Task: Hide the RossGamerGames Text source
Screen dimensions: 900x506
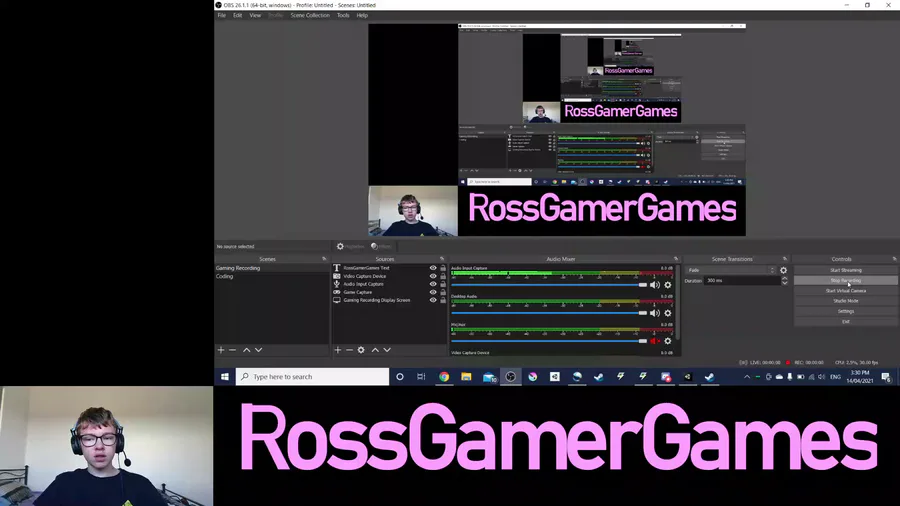Action: tap(433, 268)
